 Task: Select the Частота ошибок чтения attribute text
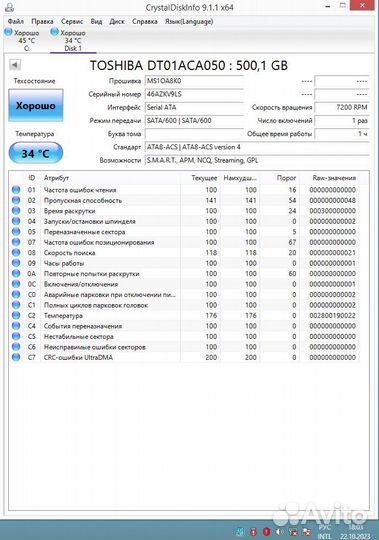tap(80, 190)
